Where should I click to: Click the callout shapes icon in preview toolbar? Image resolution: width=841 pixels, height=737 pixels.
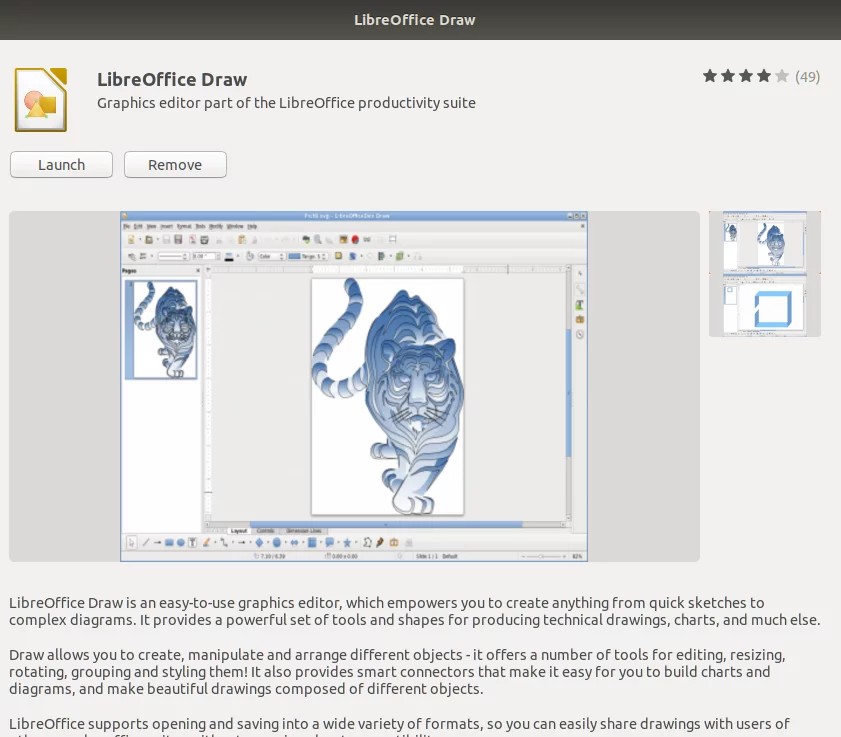[330, 543]
